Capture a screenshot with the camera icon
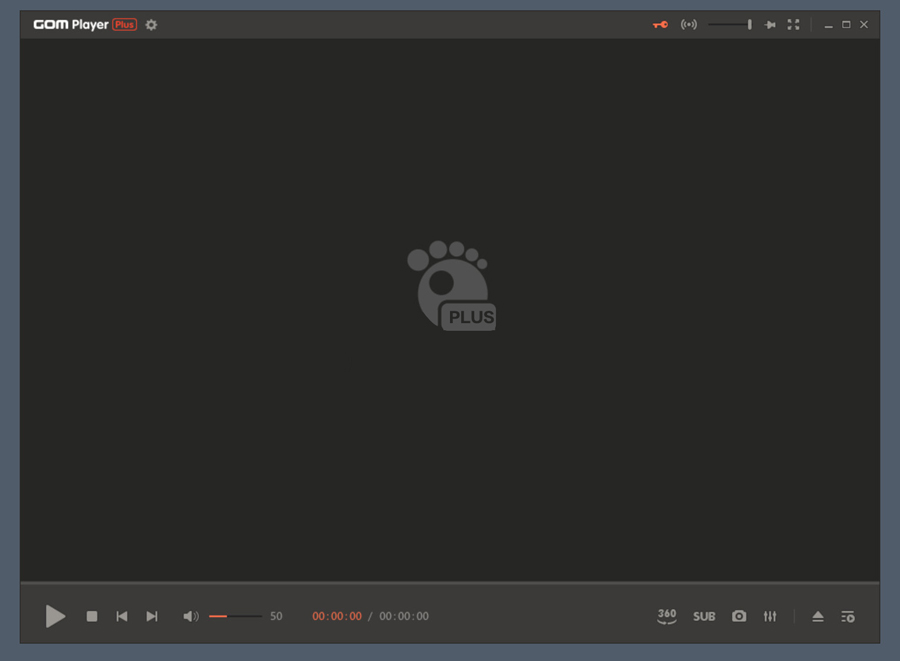The height and width of the screenshot is (661, 900). click(x=739, y=616)
